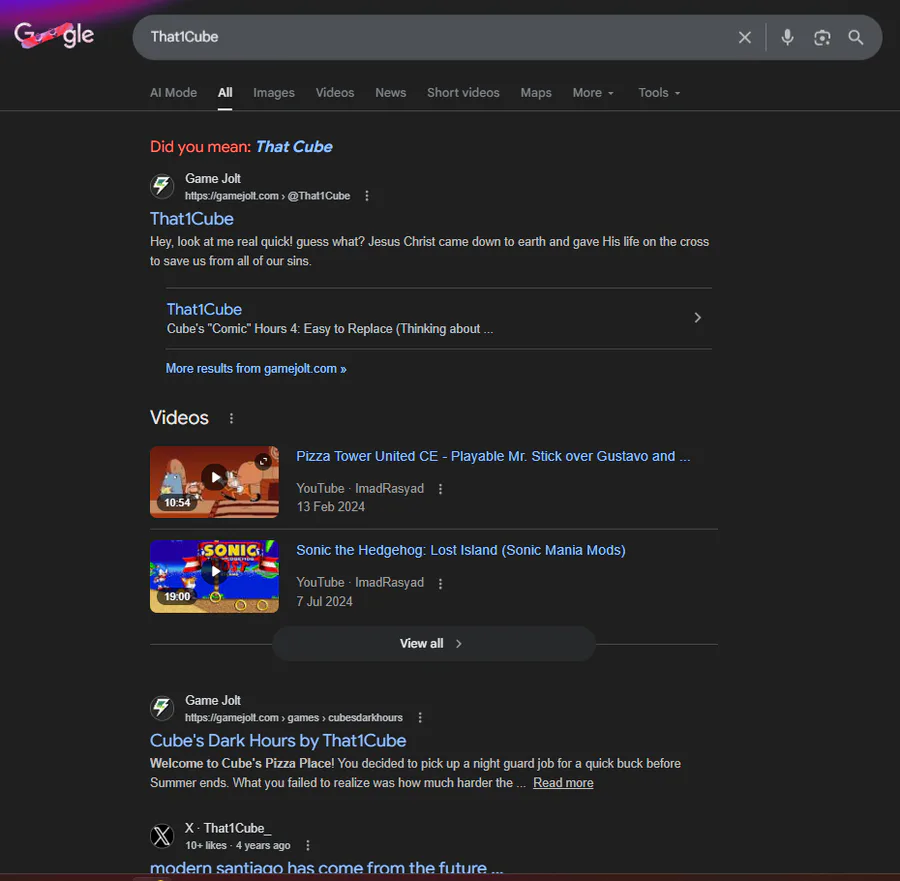
Task: Open Cube's Dark Hours by That1Cube
Action: pyautogui.click(x=278, y=740)
